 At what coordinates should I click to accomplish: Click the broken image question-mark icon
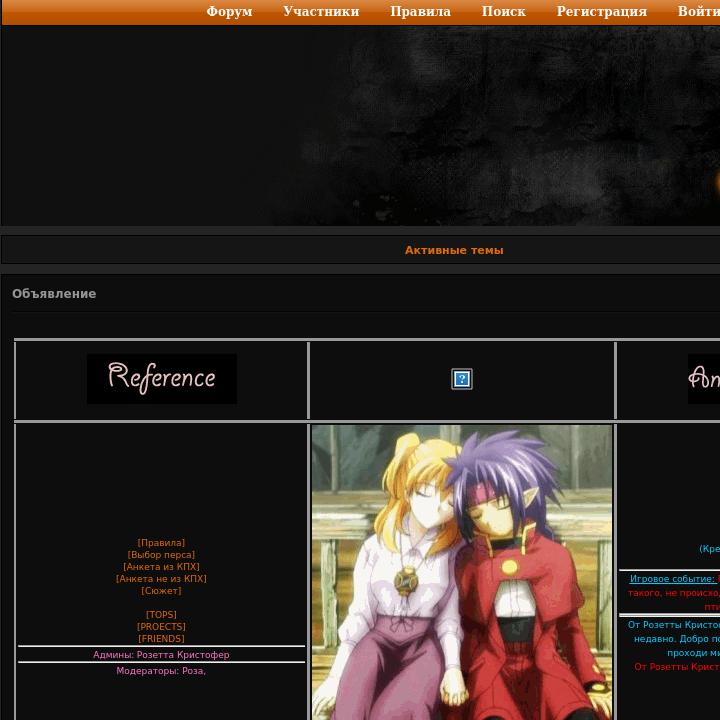[x=461, y=379]
